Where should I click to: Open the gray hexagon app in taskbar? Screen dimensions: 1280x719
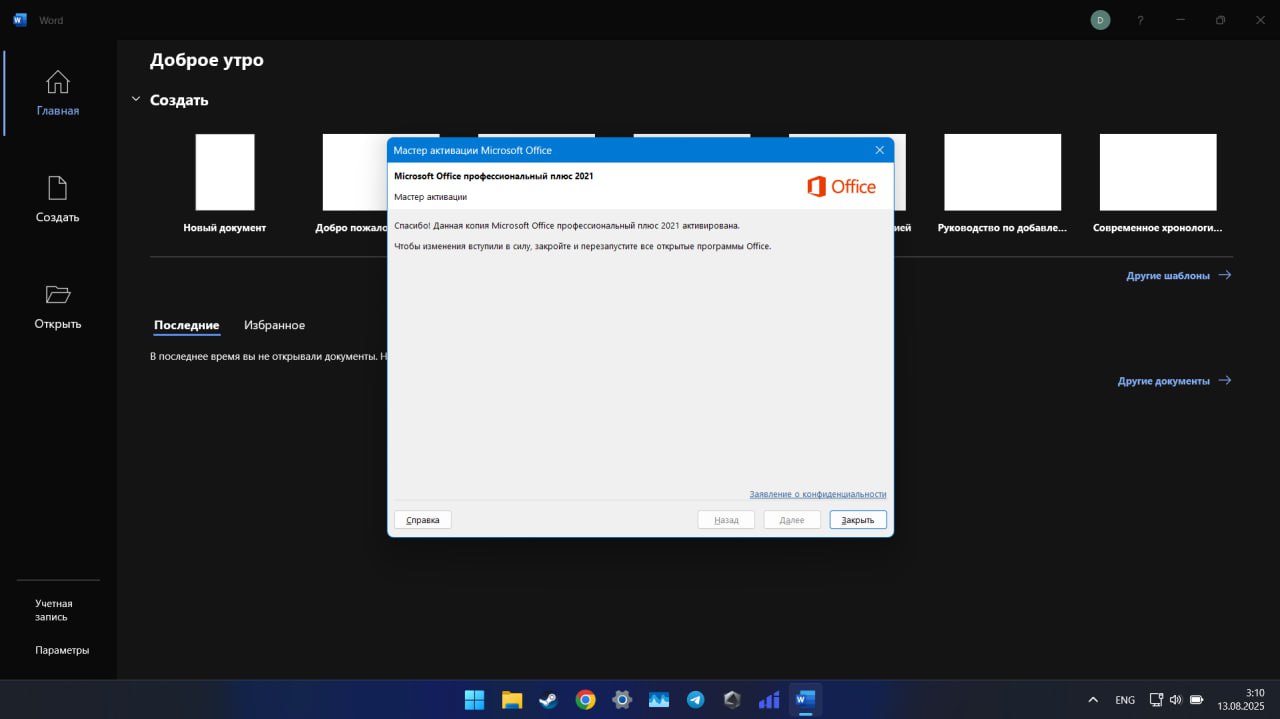tap(732, 700)
